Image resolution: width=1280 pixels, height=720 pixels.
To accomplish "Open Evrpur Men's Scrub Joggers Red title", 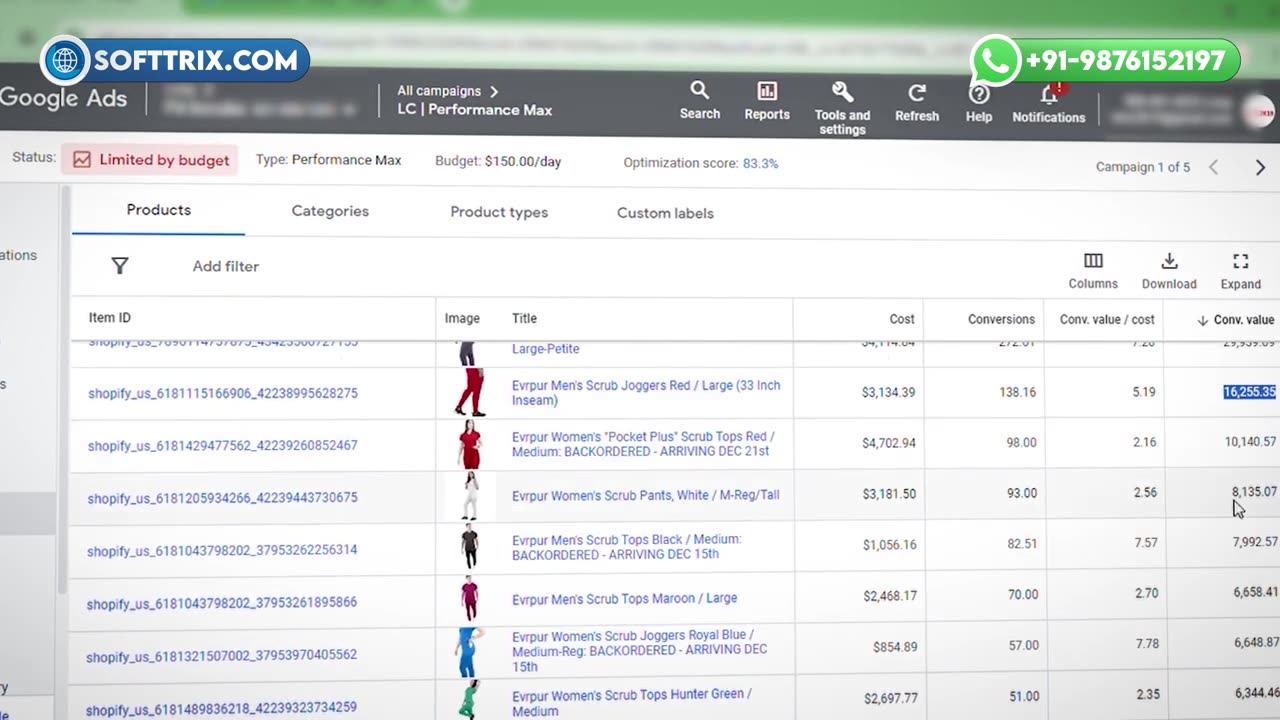I will click(x=646, y=392).
